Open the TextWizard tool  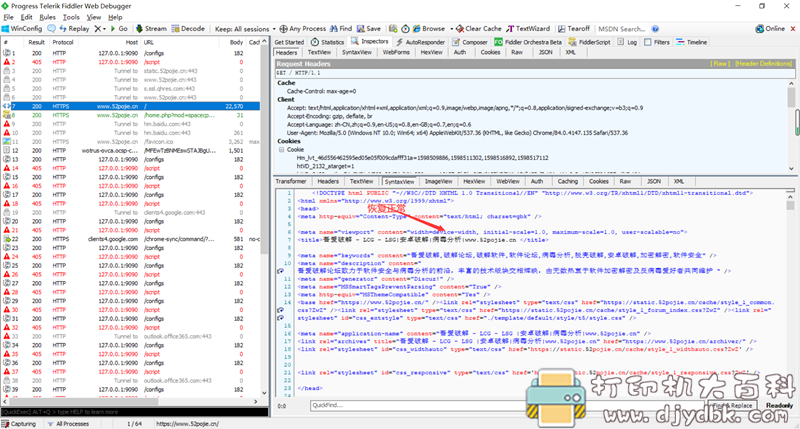(528, 29)
